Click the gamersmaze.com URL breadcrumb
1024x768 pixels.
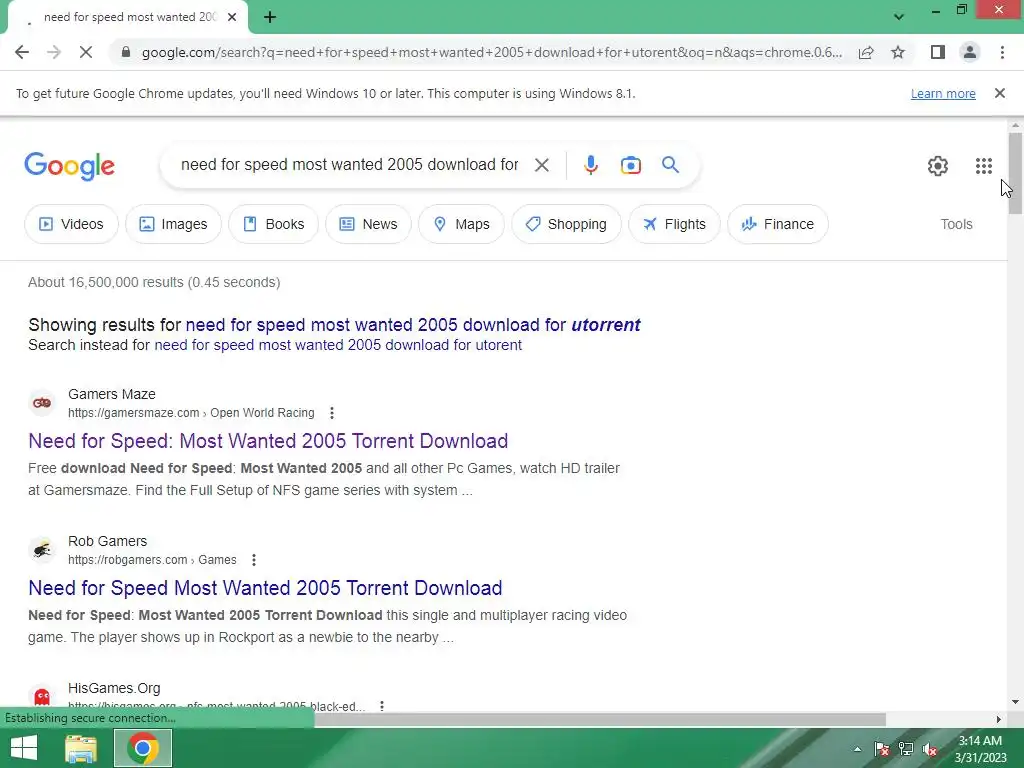pos(191,413)
